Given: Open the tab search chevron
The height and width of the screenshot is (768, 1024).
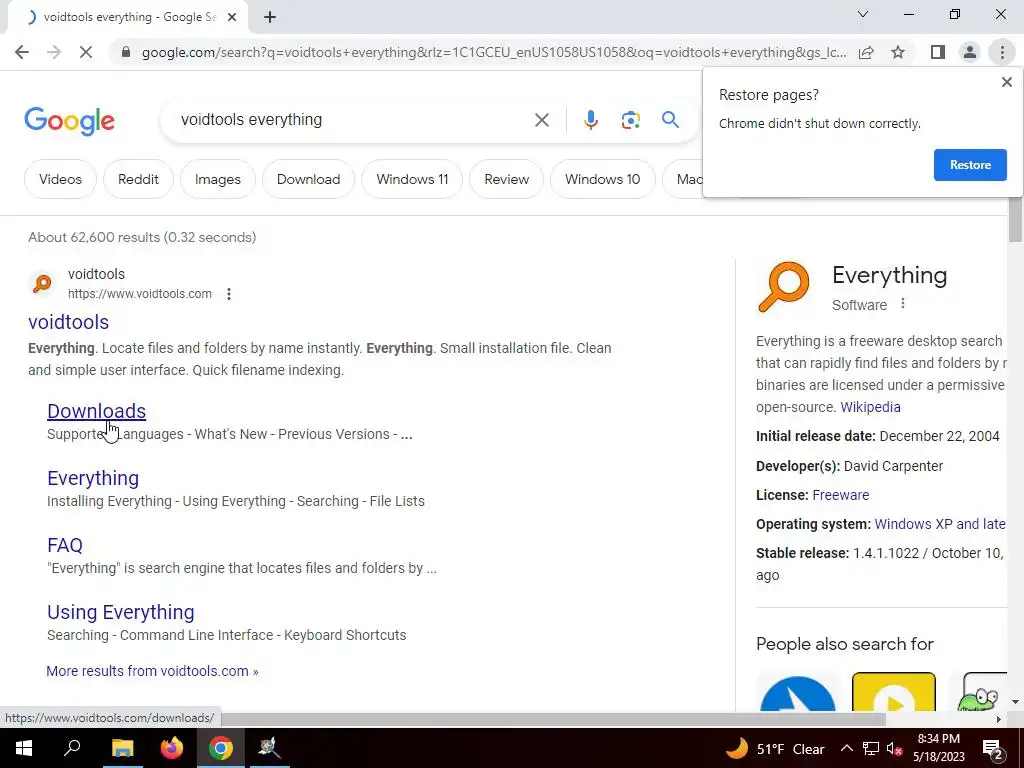Looking at the screenshot, I should click(x=863, y=14).
